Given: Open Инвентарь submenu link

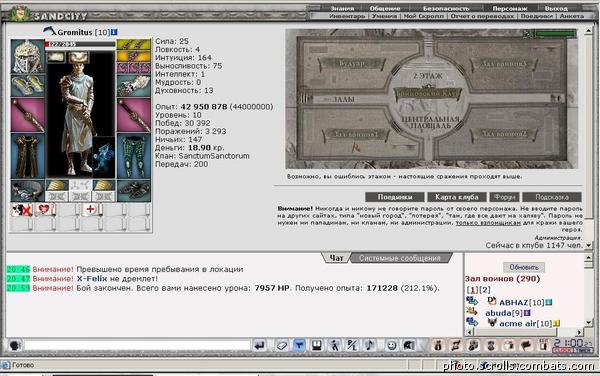Looking at the screenshot, I should [347, 16].
